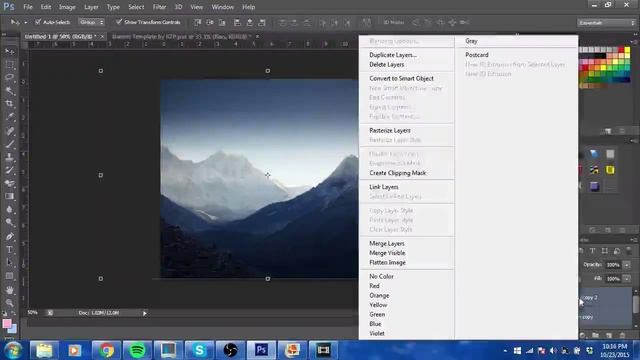Open the Essentials workspace dropdown
640x360 pixels.
pyautogui.click(x=607, y=22)
